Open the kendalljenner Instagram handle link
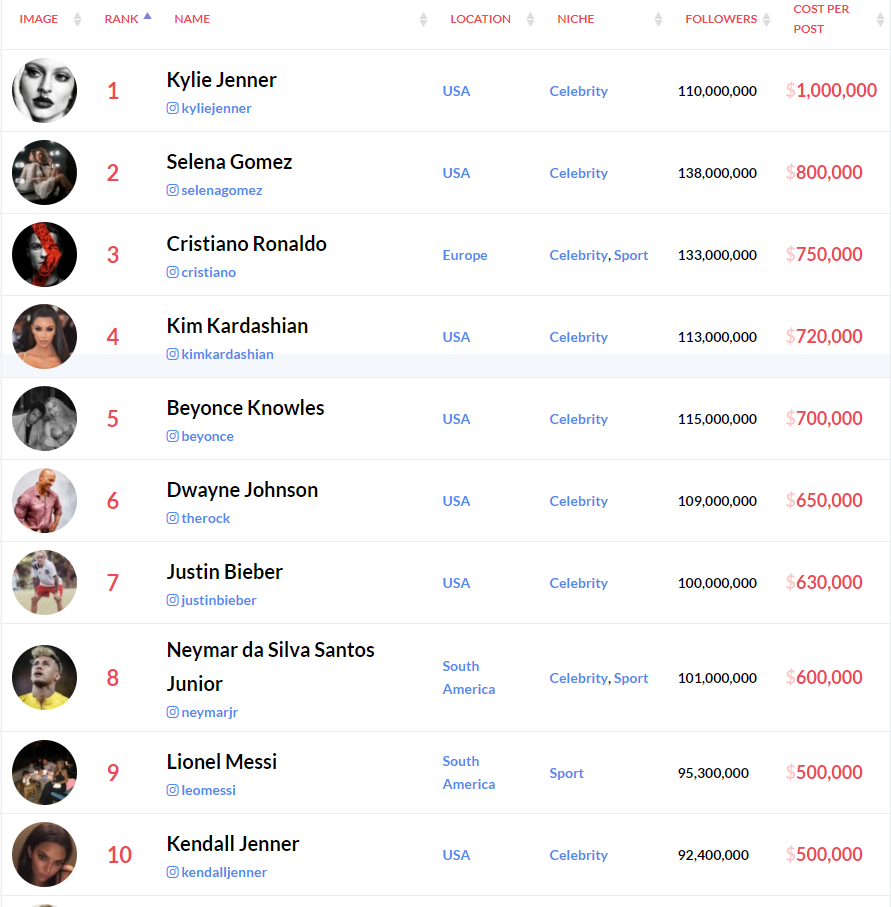 point(224,872)
